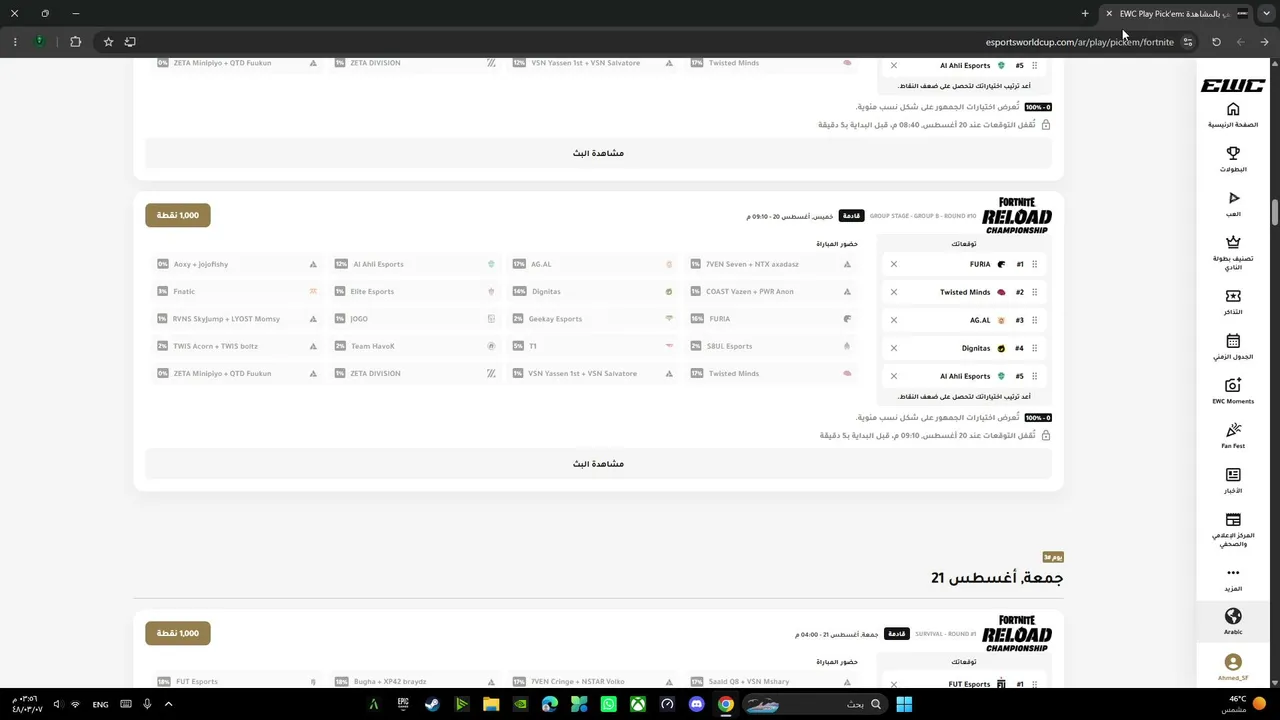Click the Fortnite Reload logo of Round #10
Screen dimensions: 1280x720
click(x=1016, y=215)
